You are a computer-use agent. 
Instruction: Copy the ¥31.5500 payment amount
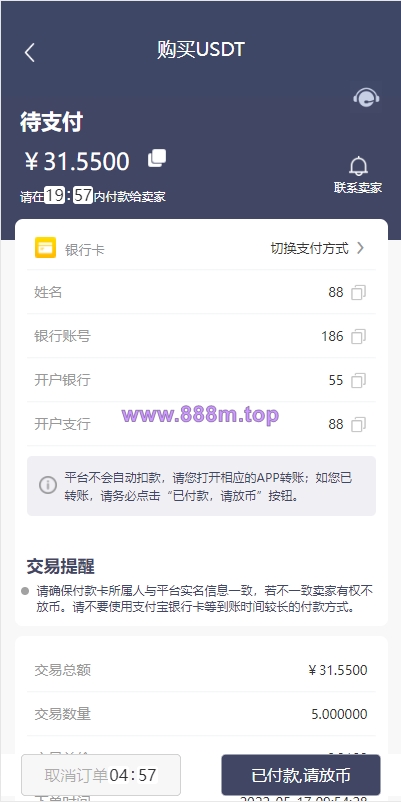pos(157,159)
